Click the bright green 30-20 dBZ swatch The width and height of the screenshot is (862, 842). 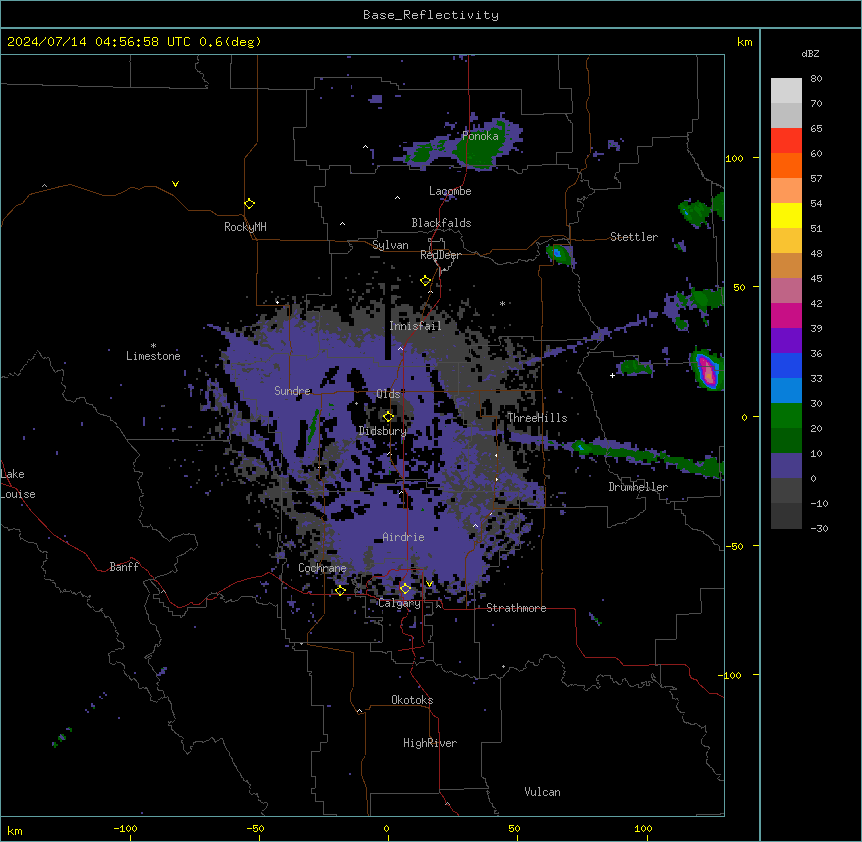pos(786,416)
